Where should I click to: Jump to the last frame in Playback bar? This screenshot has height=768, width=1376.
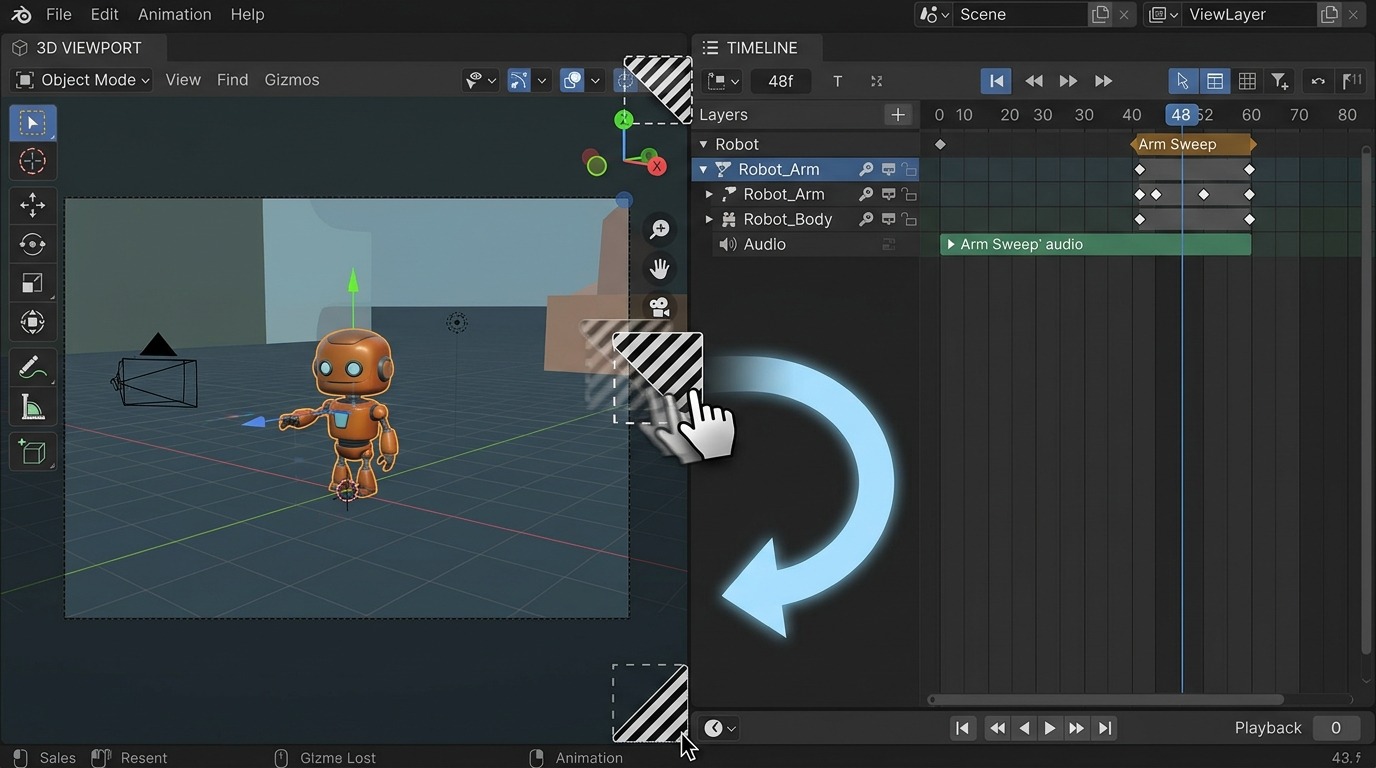coord(1105,728)
